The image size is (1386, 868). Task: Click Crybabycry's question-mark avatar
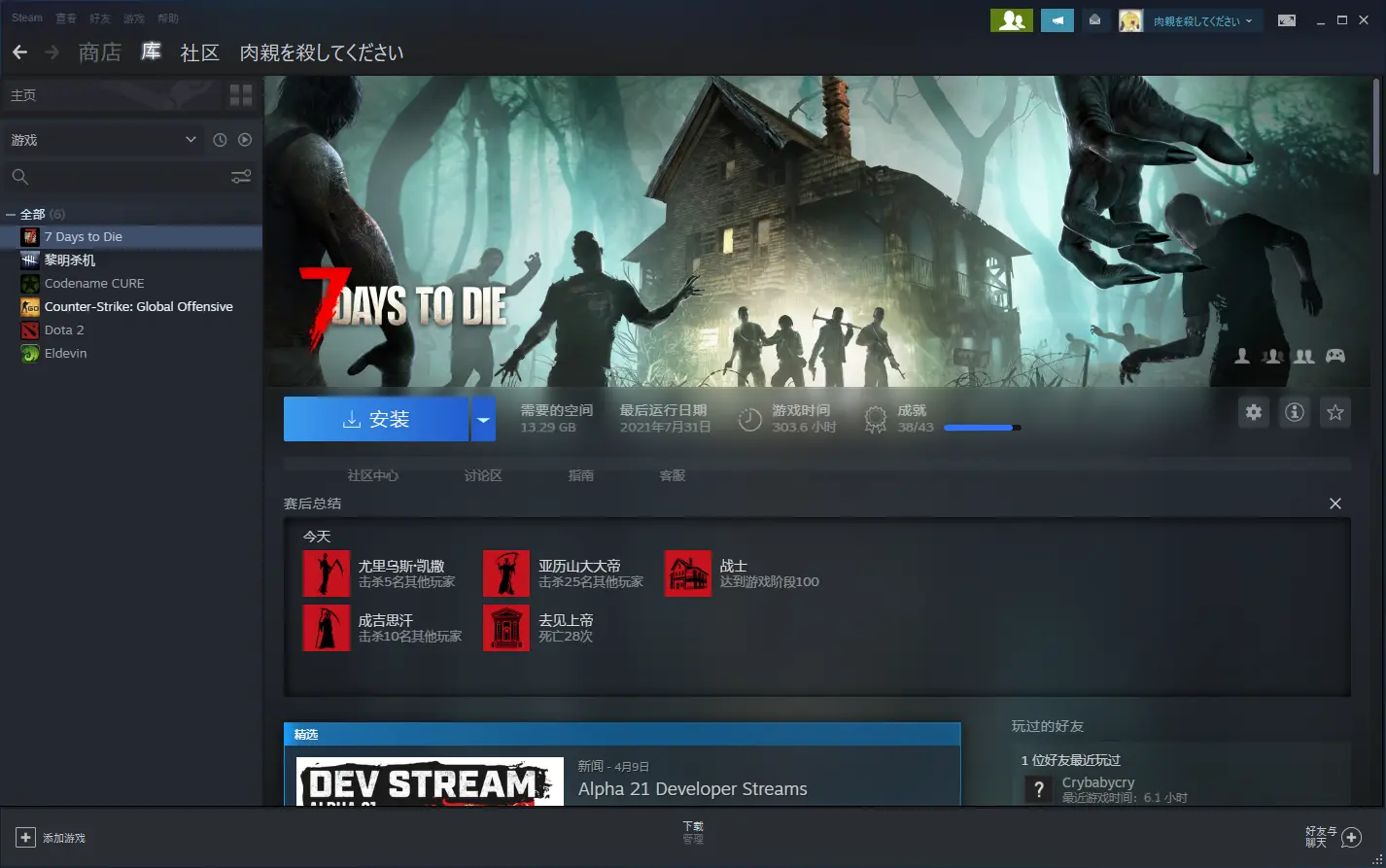(x=1039, y=789)
